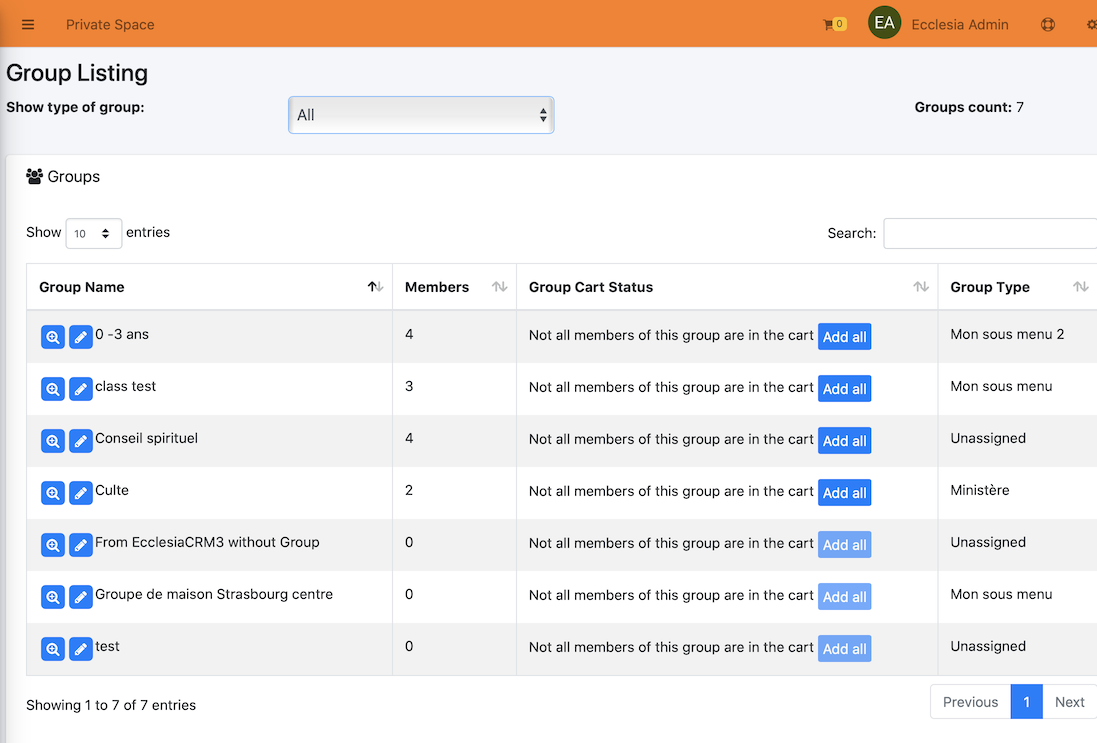Open the shopping cart icon in header
Viewport: 1097px width, 743px height.
(835, 24)
